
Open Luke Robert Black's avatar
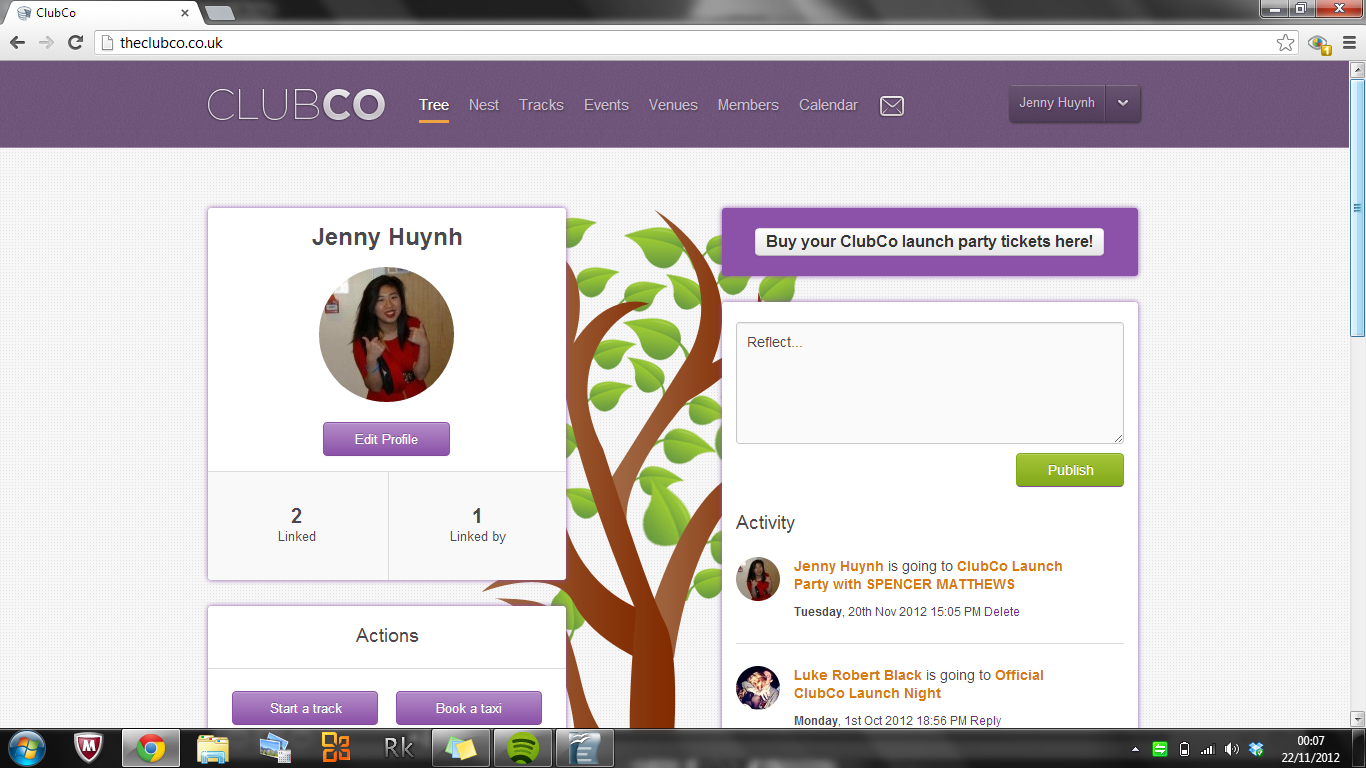tap(758, 688)
